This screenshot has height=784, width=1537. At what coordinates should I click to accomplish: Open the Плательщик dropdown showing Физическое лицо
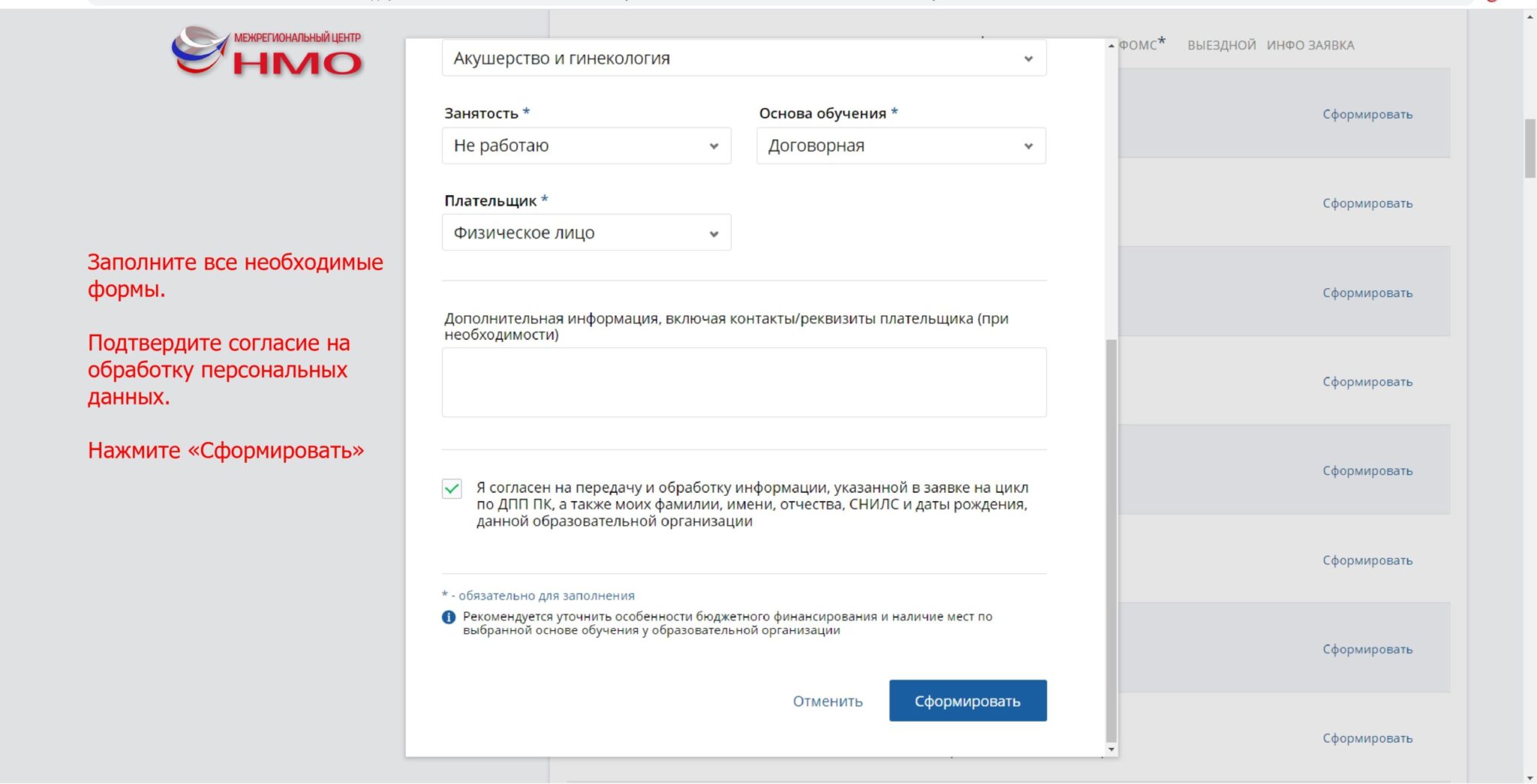[x=586, y=233]
